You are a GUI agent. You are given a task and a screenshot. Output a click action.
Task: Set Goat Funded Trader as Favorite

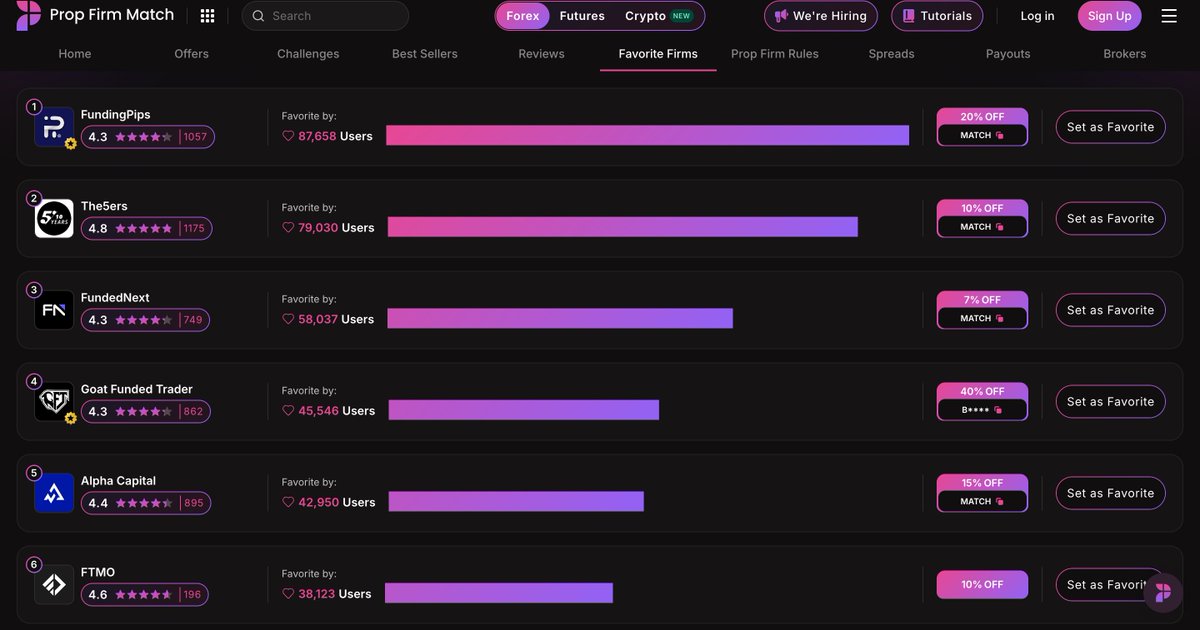1110,401
